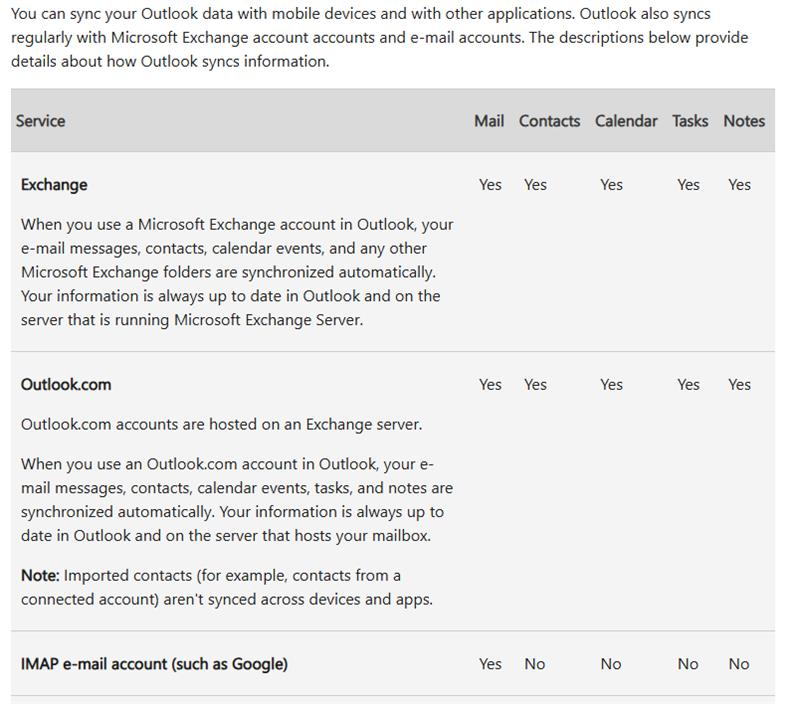Click the IMAP account's Mail Yes value
This screenshot has height=704, width=800.
coord(490,664)
